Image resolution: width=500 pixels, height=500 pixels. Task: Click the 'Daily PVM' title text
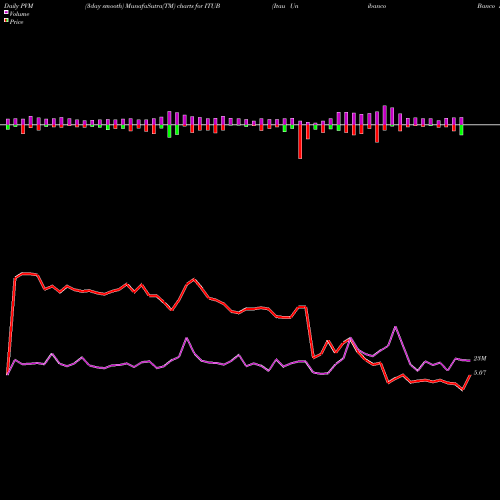coord(18,6)
